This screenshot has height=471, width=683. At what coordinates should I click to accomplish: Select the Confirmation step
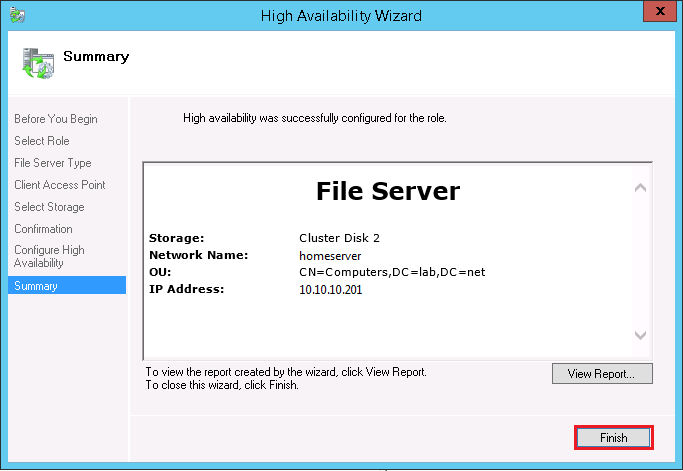tap(44, 229)
